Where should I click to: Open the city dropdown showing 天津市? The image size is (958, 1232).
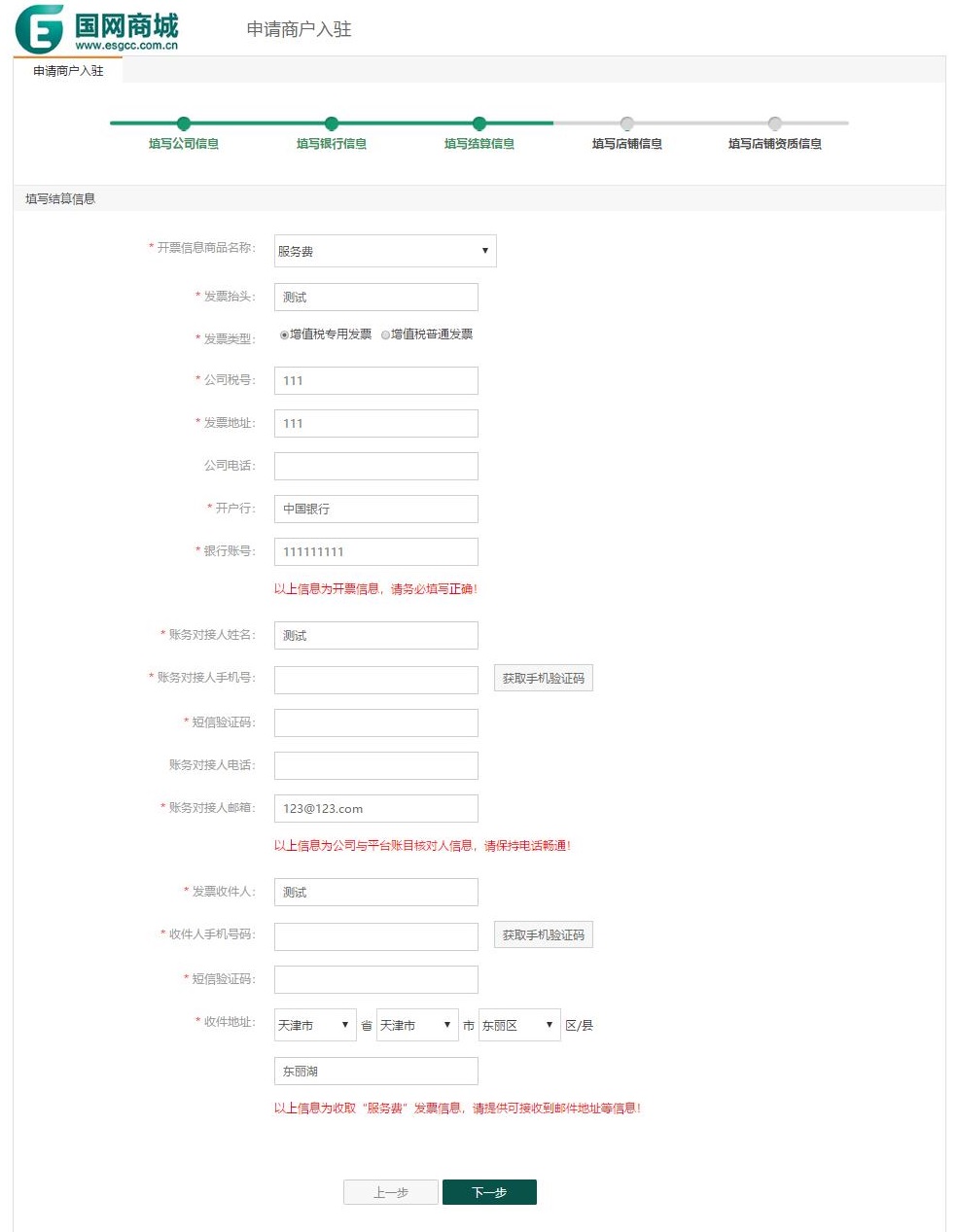pyautogui.click(x=417, y=1025)
